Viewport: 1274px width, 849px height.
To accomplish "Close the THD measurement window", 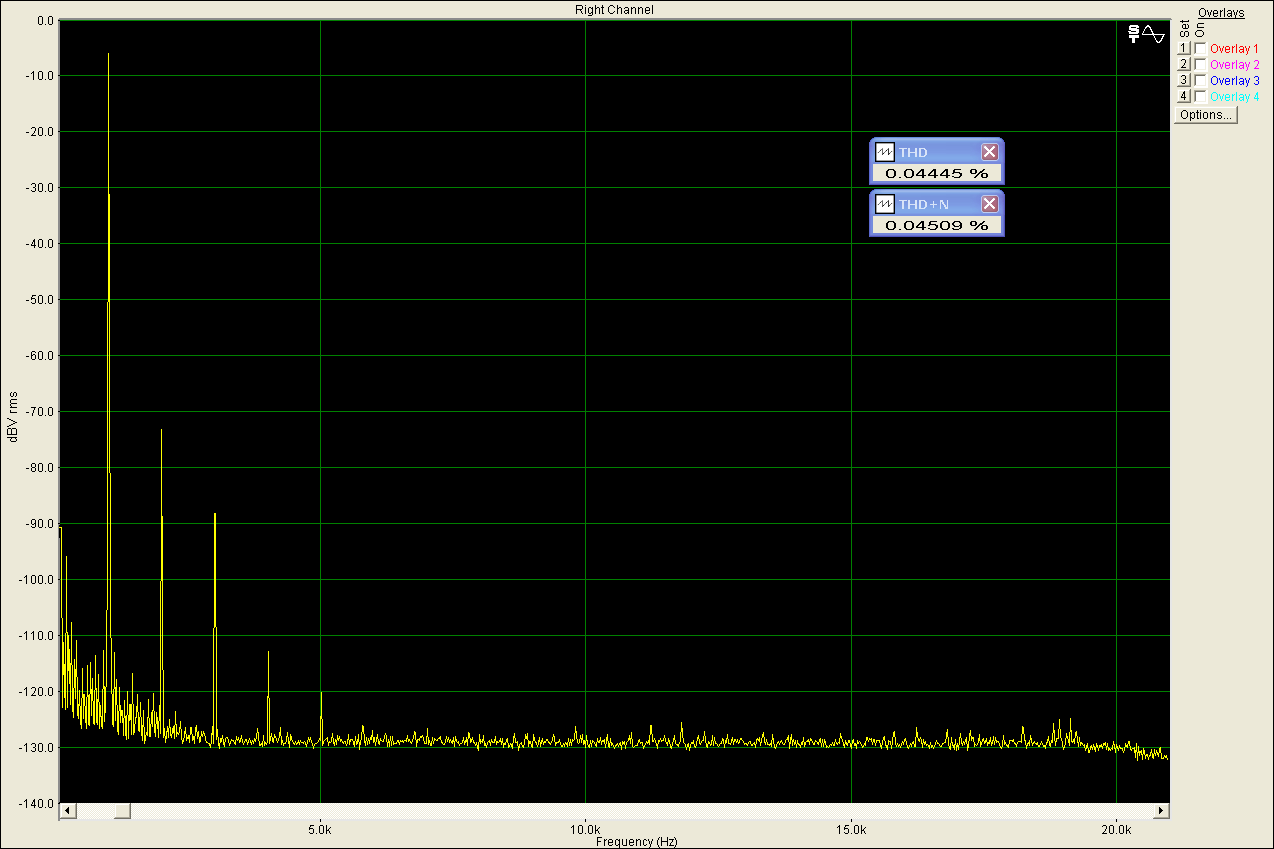I will pos(989,152).
